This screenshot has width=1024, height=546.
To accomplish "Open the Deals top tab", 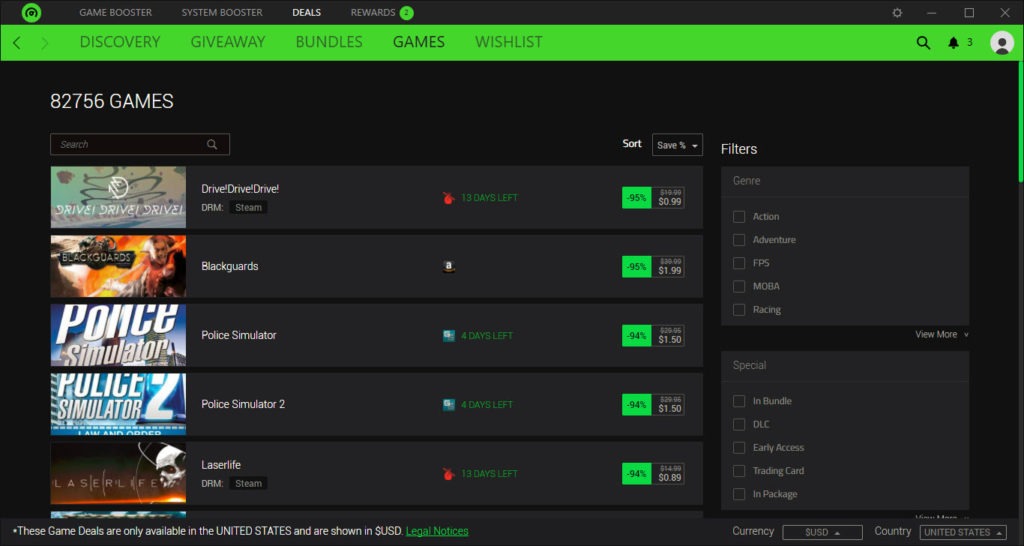I will (x=306, y=12).
